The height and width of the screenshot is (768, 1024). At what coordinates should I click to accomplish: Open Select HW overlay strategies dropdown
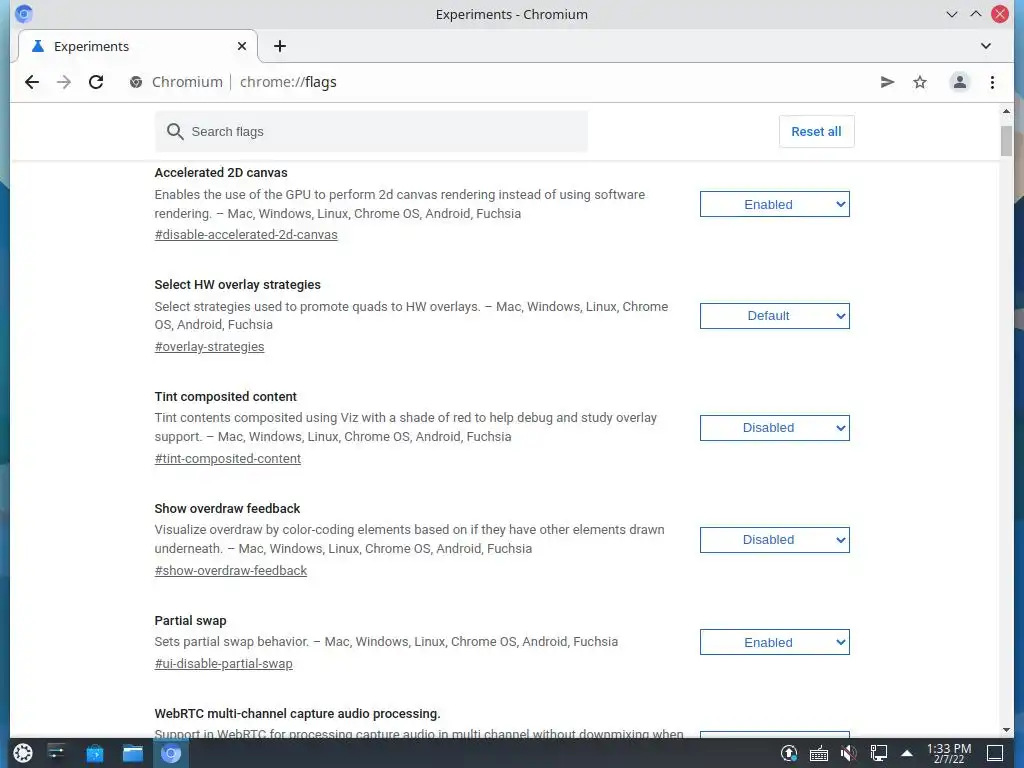coord(775,316)
